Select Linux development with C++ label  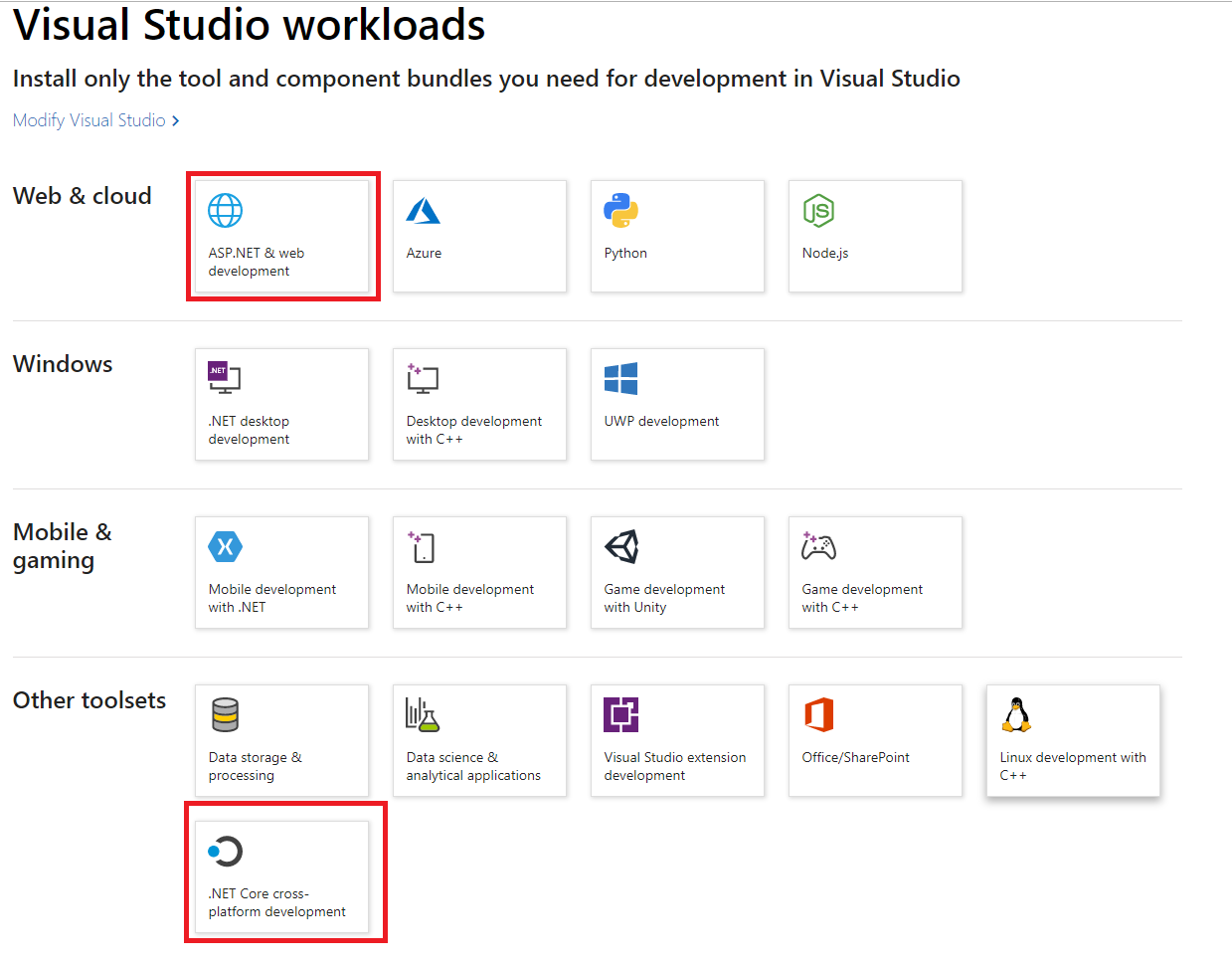tap(1073, 766)
